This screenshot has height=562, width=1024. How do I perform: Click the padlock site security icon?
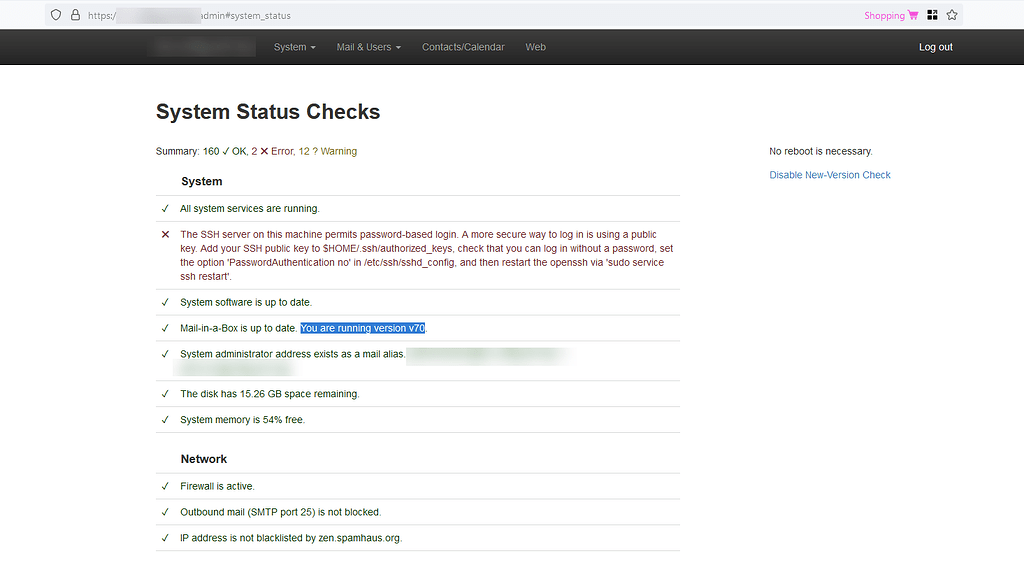(x=75, y=15)
